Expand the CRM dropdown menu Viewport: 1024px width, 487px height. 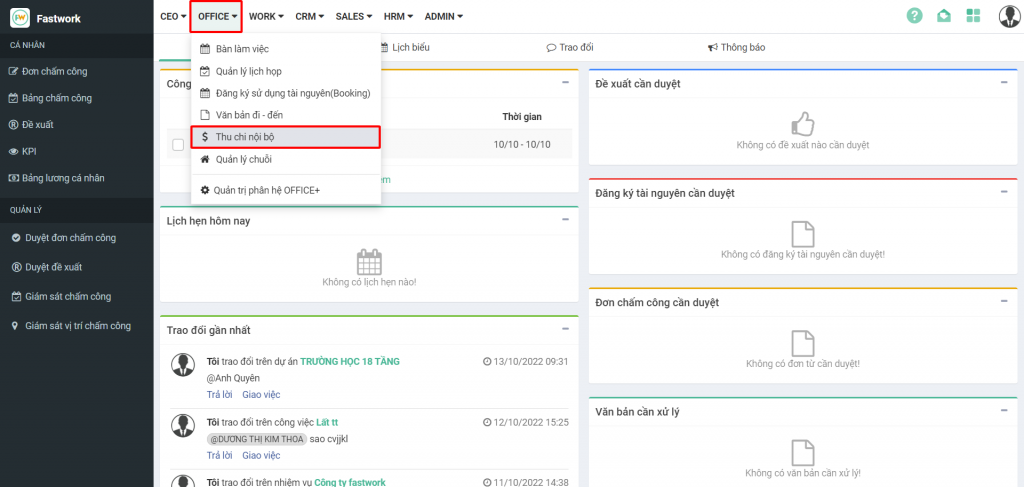pos(306,16)
